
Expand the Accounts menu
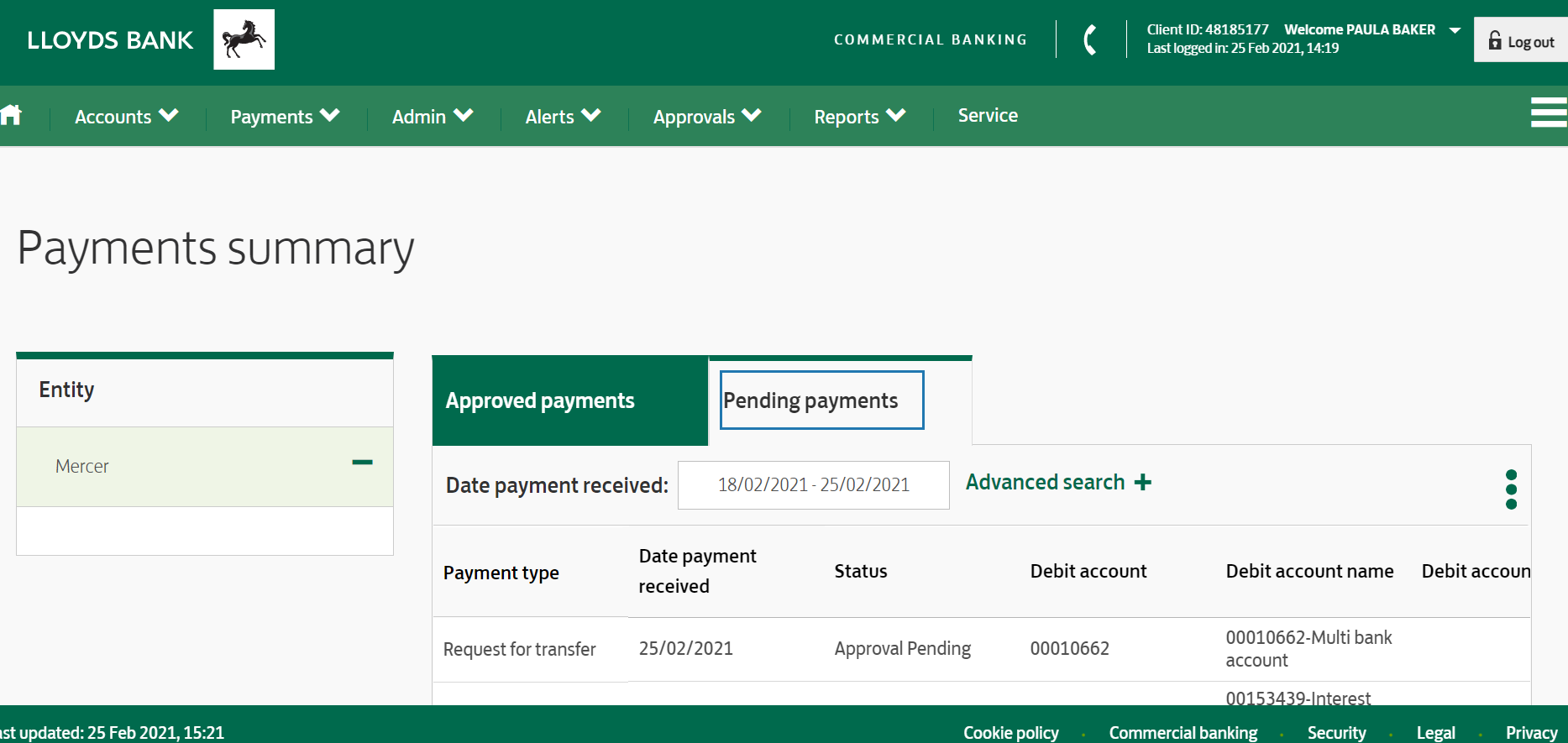tap(126, 116)
